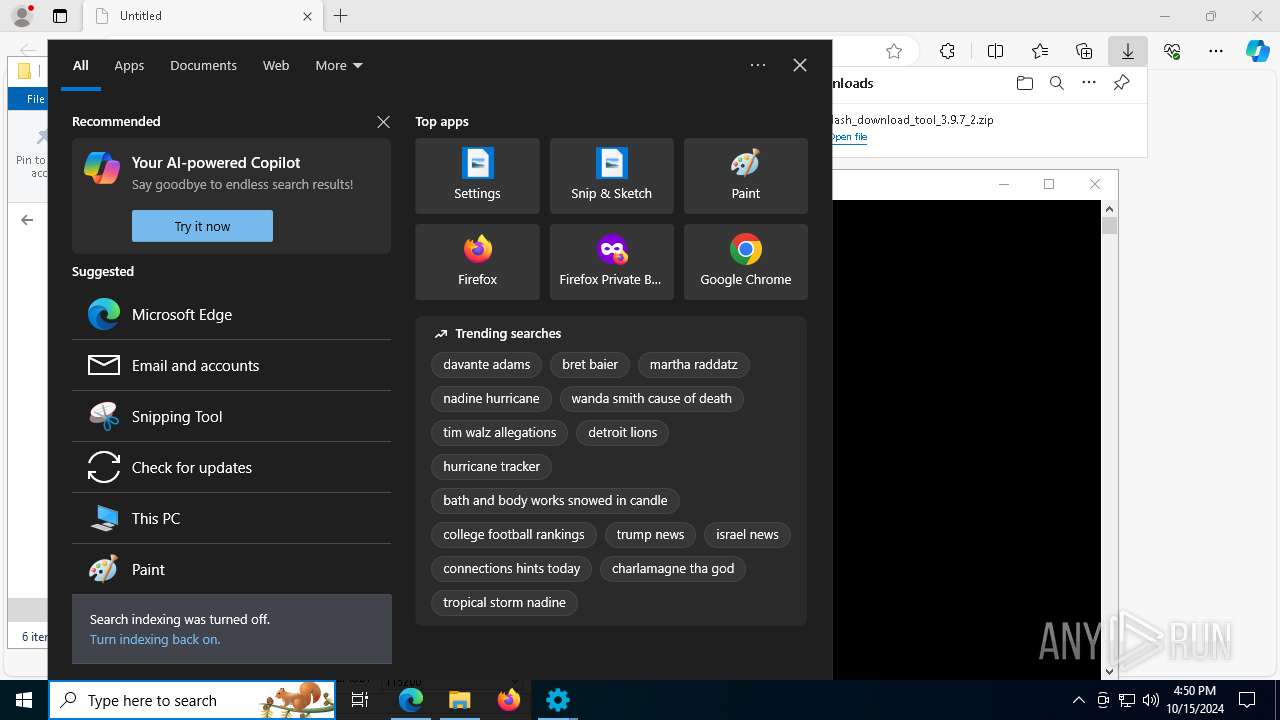Image resolution: width=1280 pixels, height=720 pixels.
Task: Open more options in Downloads panel
Action: point(1089,83)
